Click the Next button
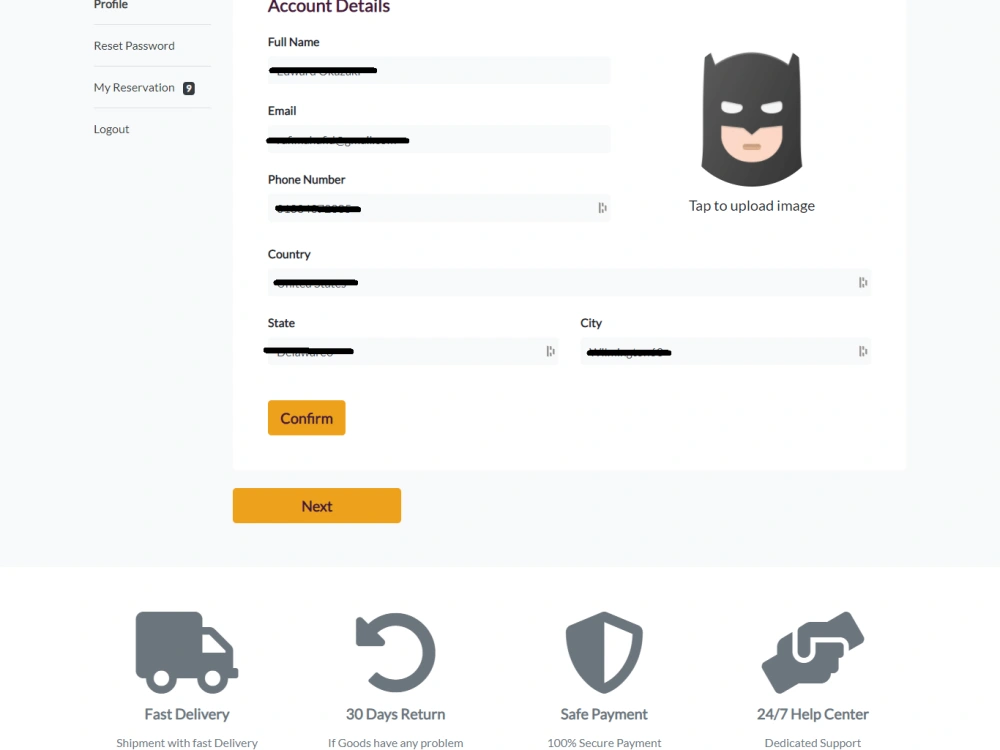Screen dimensions: 1000x750 click(317, 506)
